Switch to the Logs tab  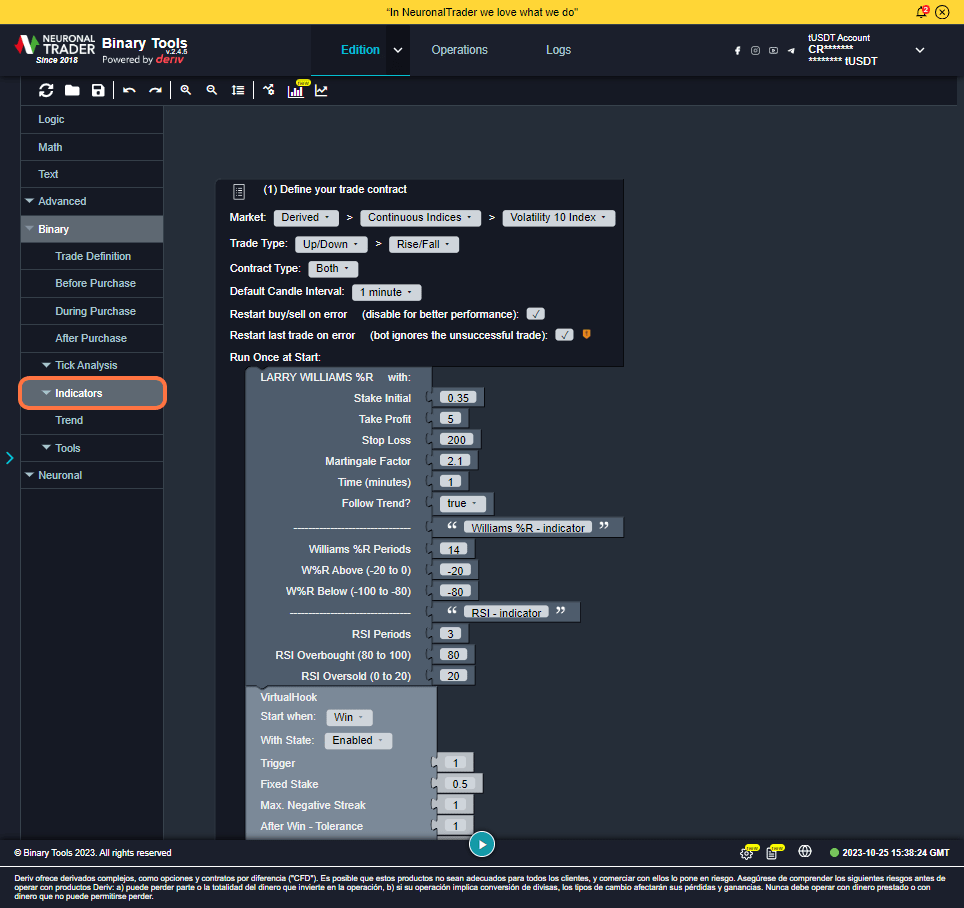(558, 50)
